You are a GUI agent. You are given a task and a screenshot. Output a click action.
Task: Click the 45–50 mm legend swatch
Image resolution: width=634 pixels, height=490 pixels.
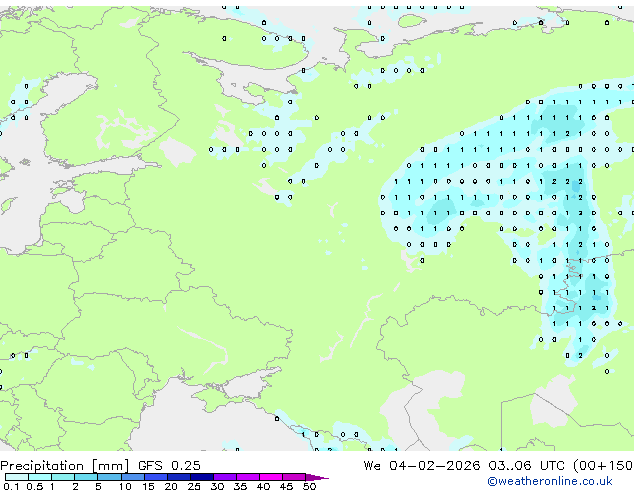click(x=294, y=477)
